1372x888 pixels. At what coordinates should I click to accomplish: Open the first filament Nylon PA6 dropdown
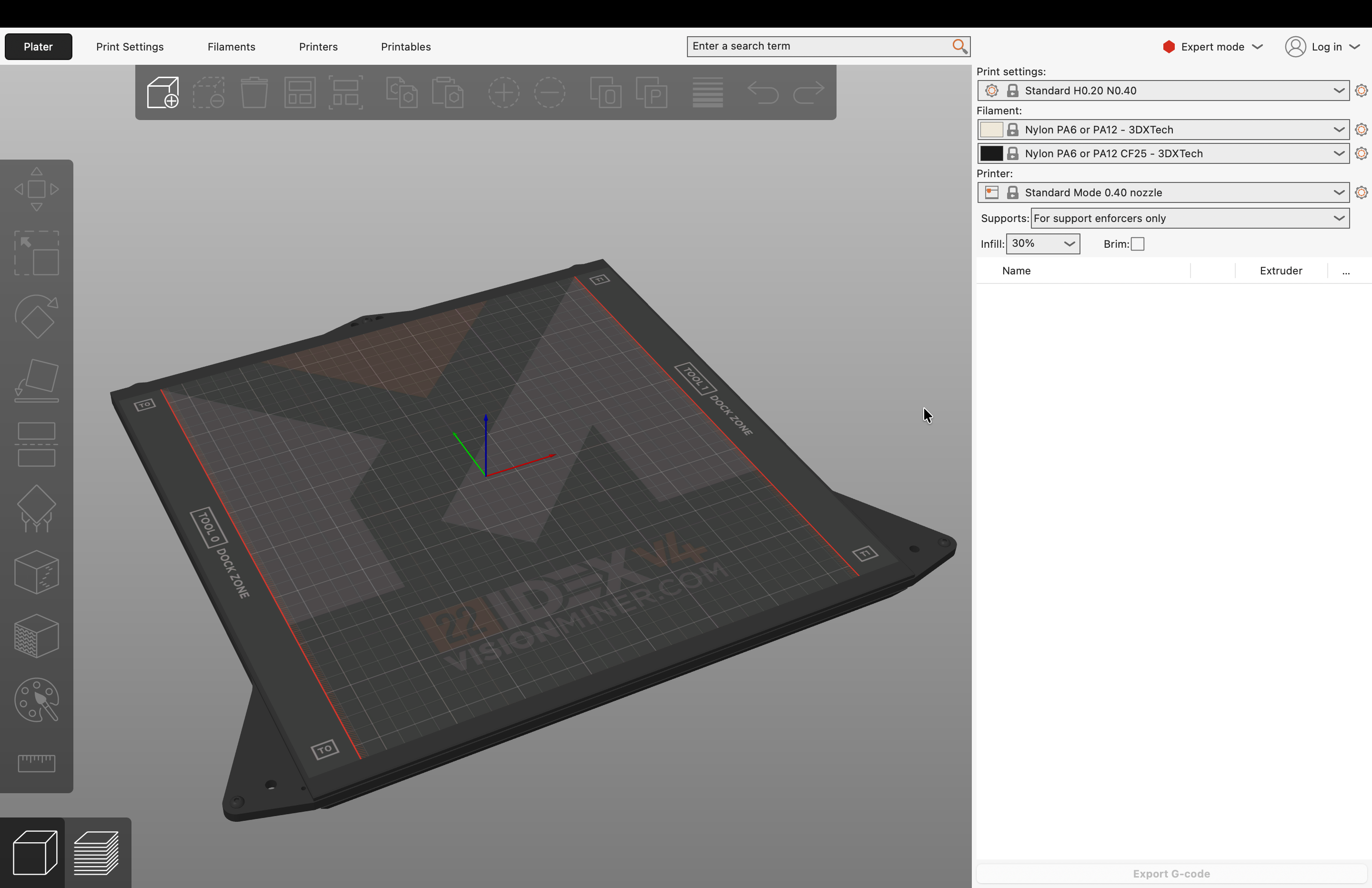1163,130
